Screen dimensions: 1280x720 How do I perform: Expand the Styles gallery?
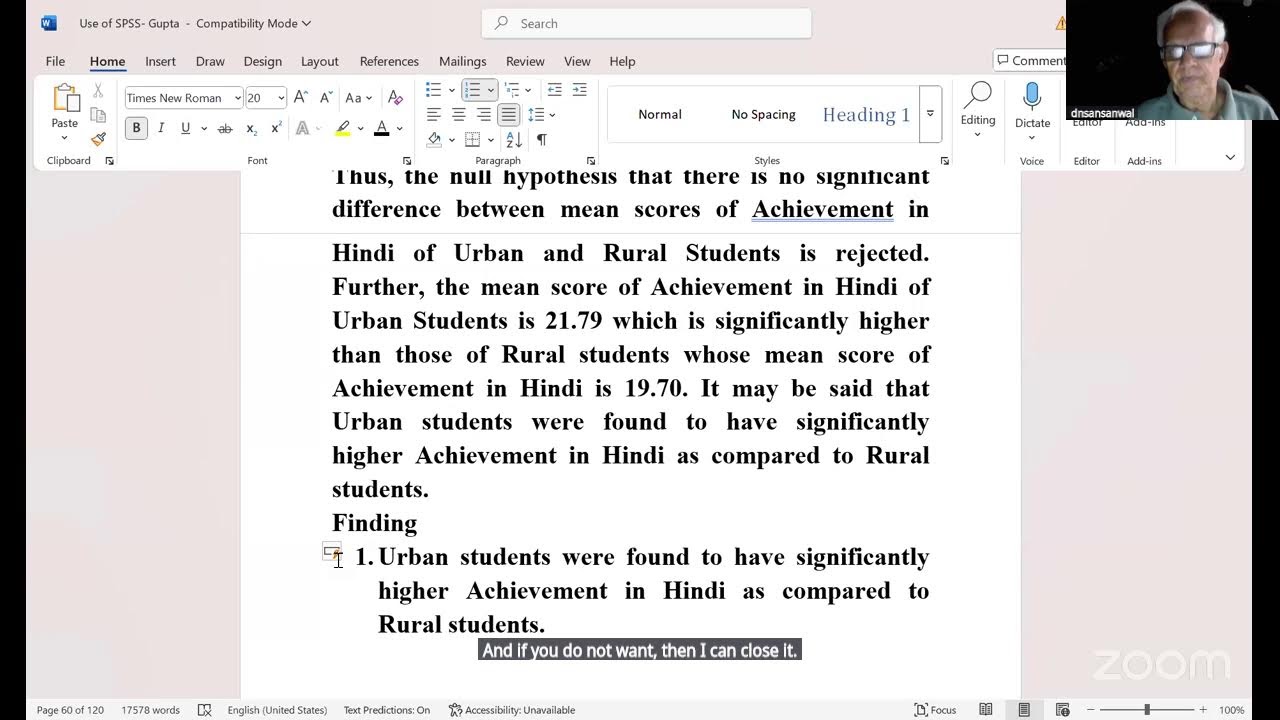(x=930, y=114)
